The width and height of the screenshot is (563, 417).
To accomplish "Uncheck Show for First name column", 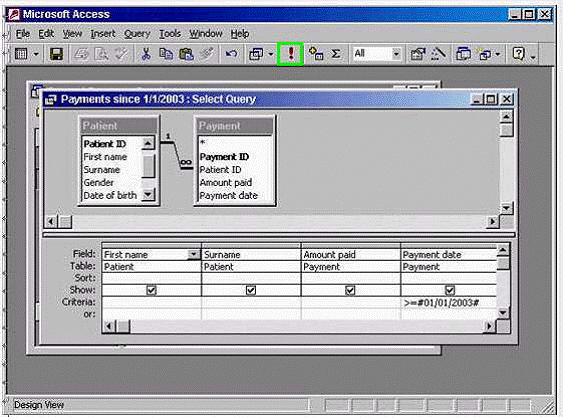I will [152, 290].
